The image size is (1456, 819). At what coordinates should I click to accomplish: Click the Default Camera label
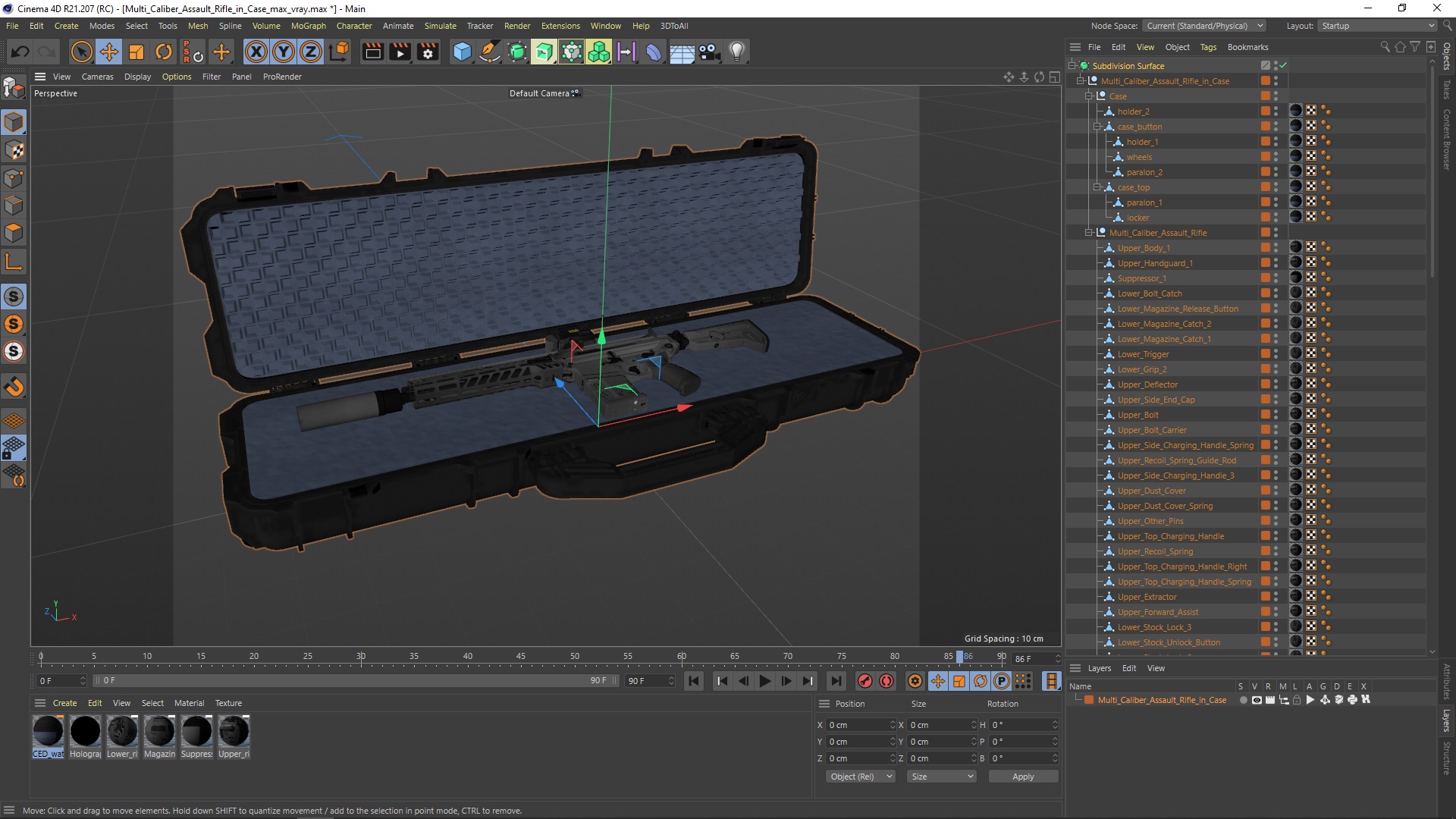click(539, 93)
